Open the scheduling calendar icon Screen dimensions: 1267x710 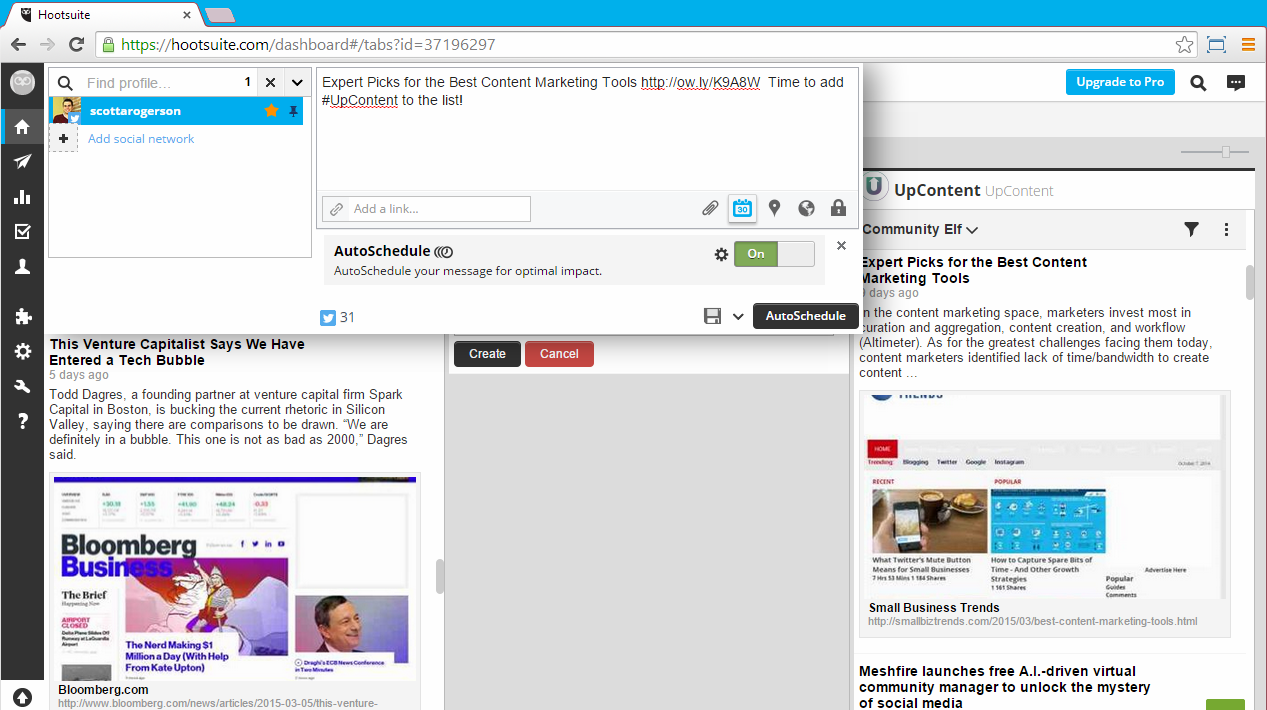pyautogui.click(x=742, y=208)
